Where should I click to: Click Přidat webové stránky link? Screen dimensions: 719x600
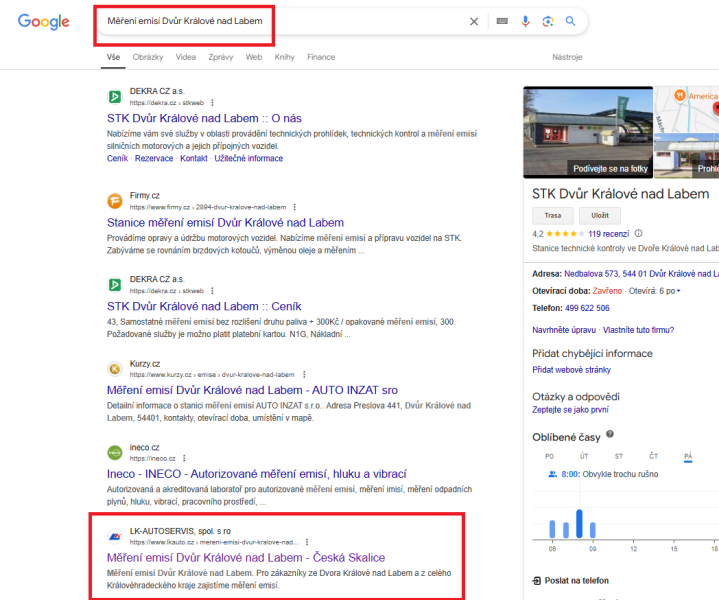(571, 370)
